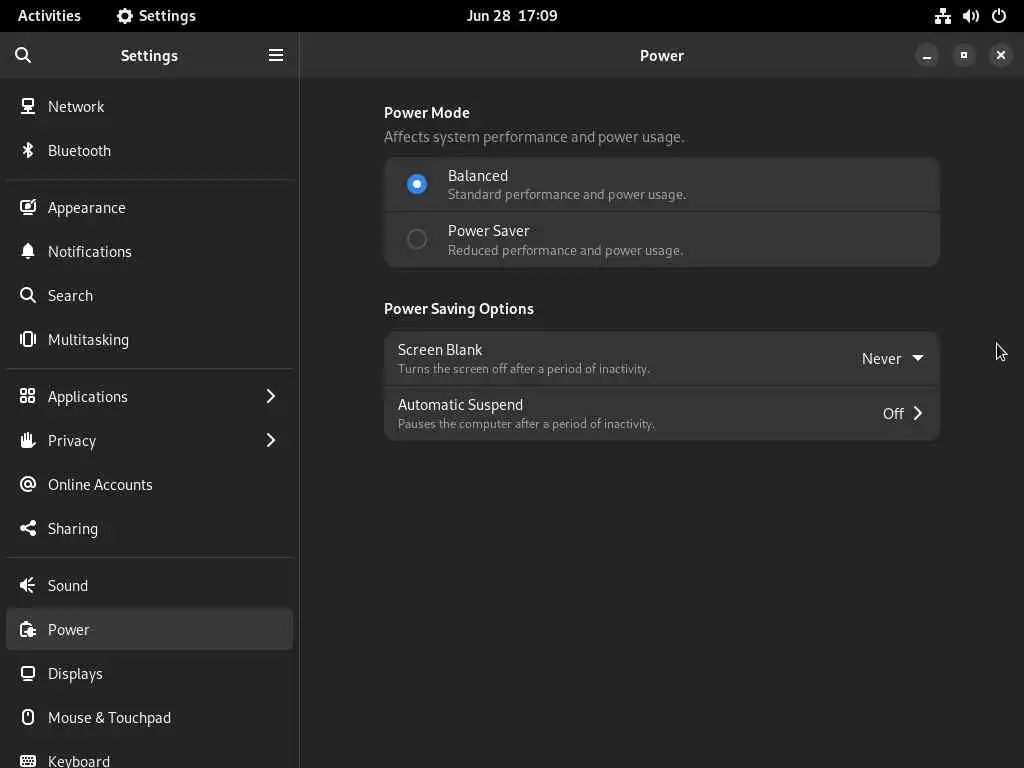
Task: Expand the Privacy submenu arrow
Action: [x=270, y=441]
